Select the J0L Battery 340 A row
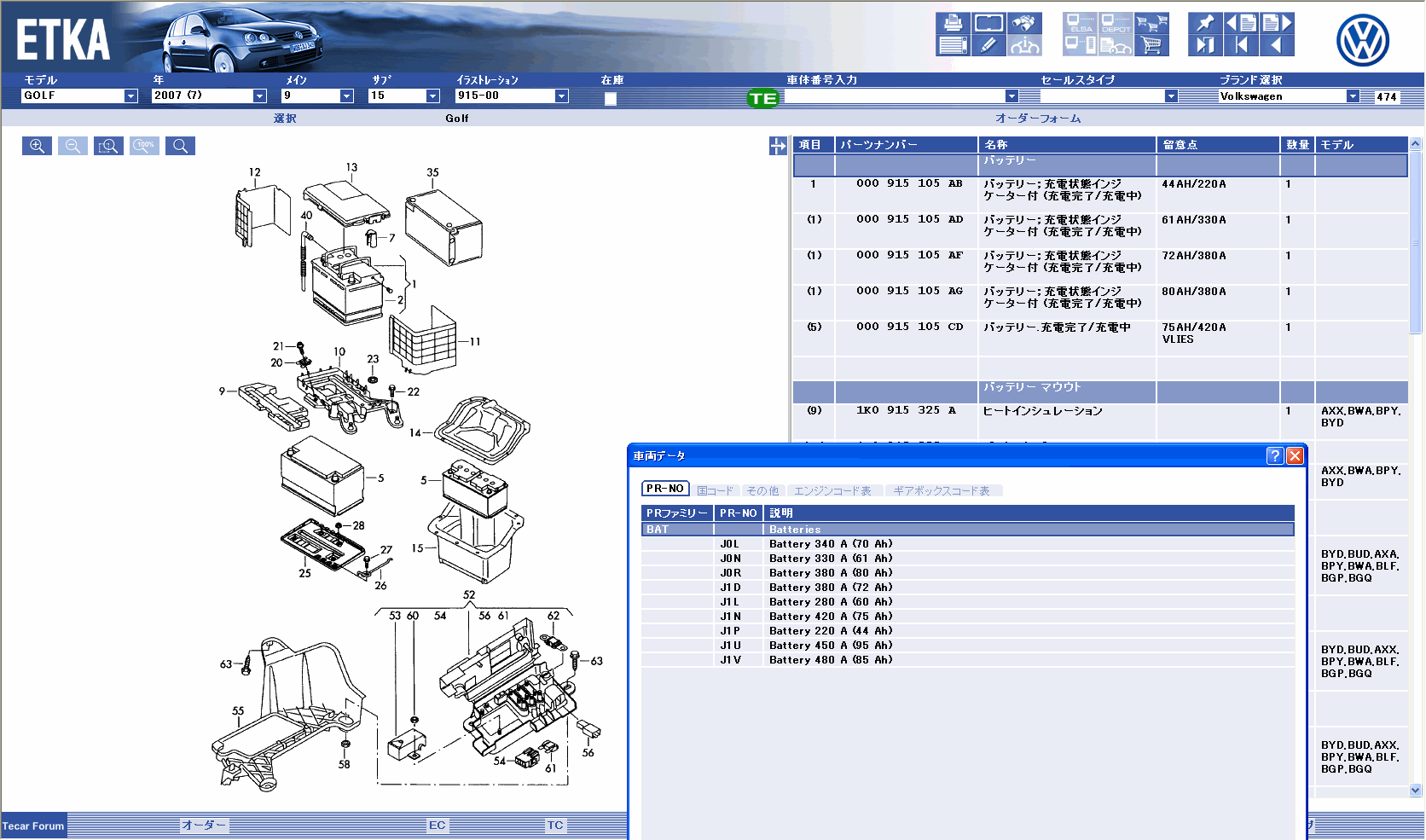 tap(967, 544)
